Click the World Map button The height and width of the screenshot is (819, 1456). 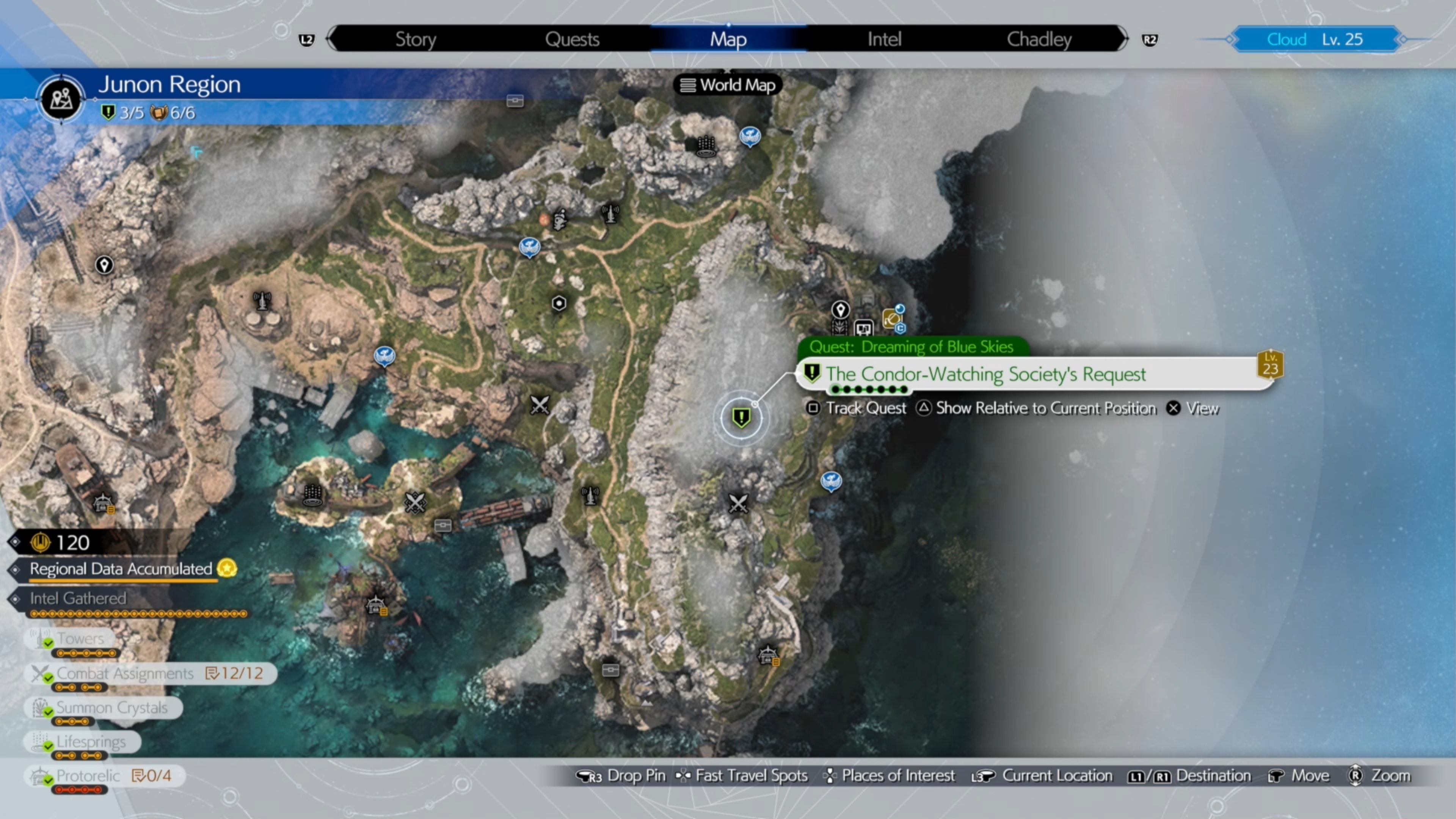point(728,85)
